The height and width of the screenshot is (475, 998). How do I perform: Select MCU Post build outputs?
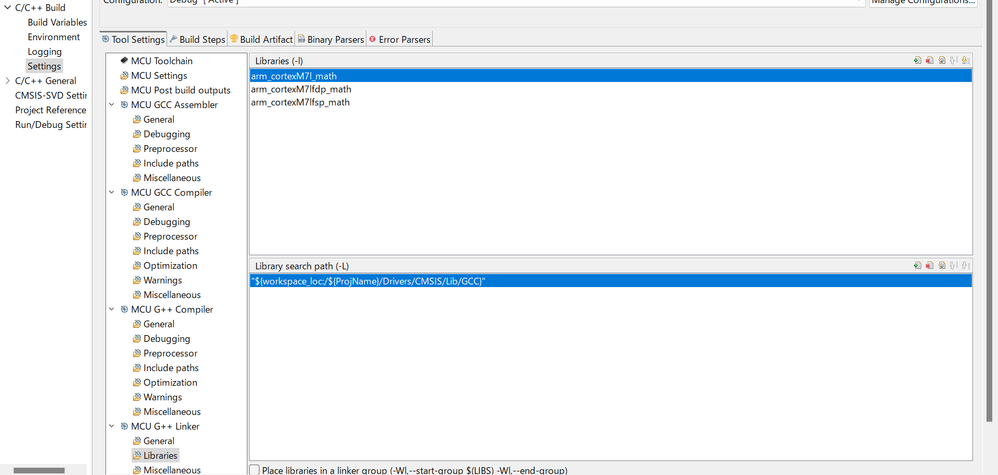coord(175,90)
